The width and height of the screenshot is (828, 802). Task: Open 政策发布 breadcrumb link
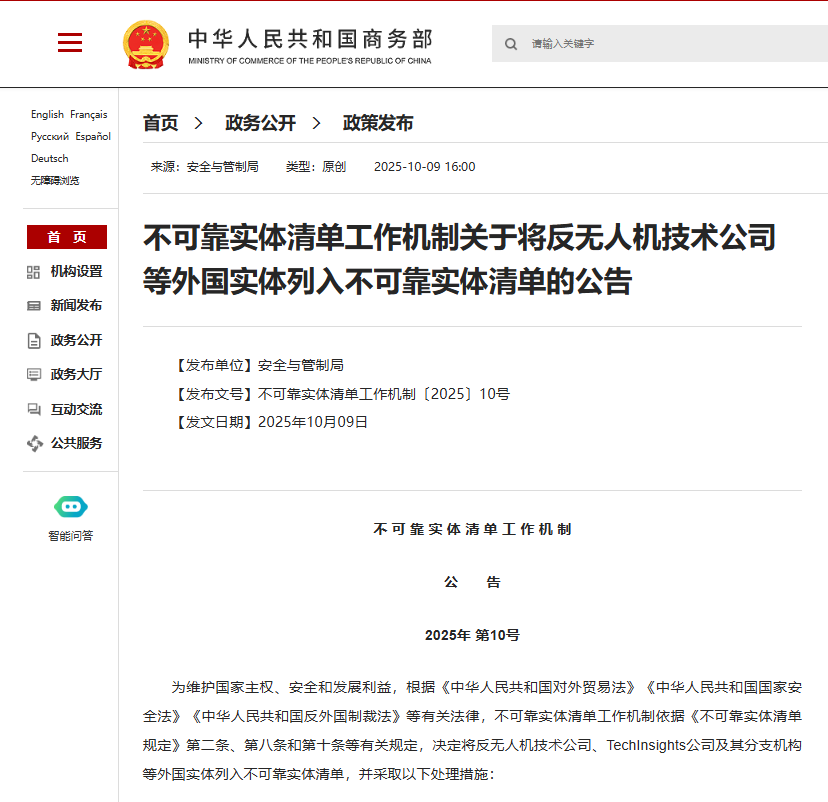click(378, 123)
